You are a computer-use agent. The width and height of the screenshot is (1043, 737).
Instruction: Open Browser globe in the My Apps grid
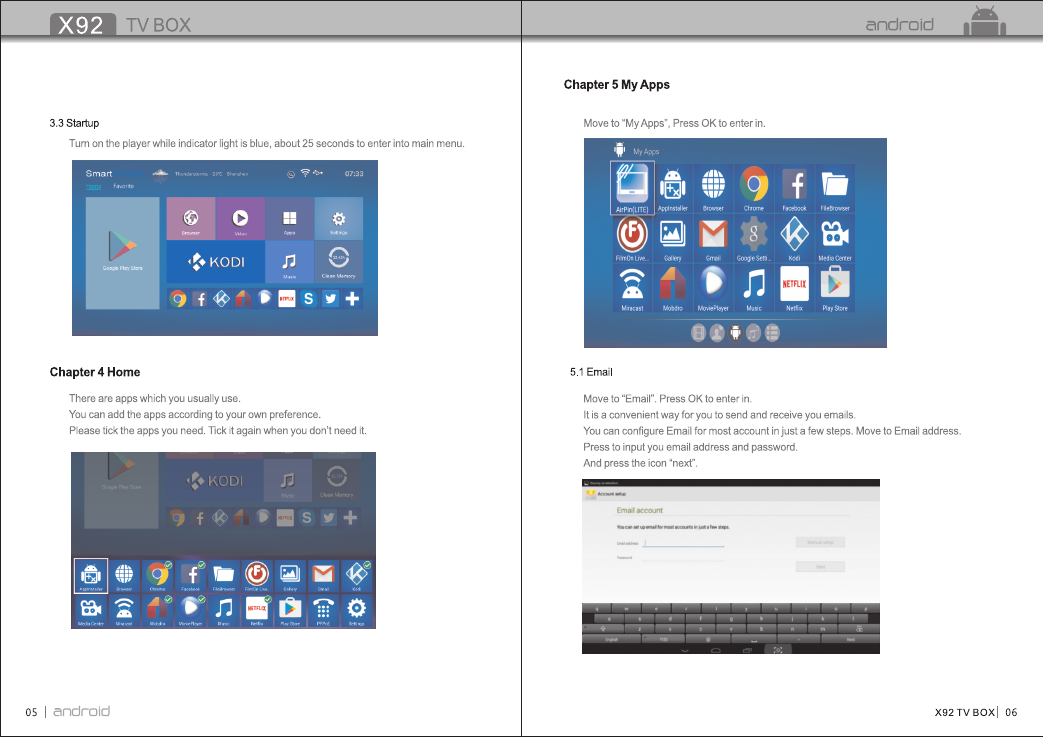click(x=713, y=189)
